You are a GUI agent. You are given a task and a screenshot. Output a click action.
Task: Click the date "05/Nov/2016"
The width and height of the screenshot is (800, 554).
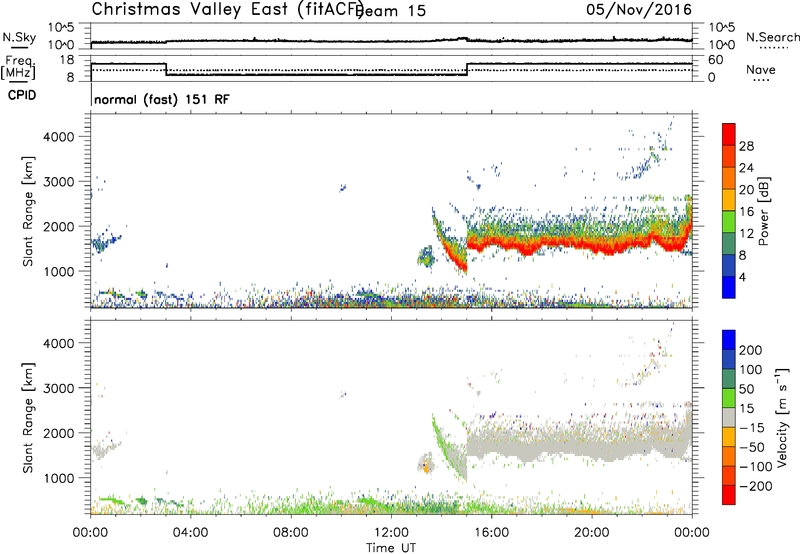pyautogui.click(x=639, y=10)
